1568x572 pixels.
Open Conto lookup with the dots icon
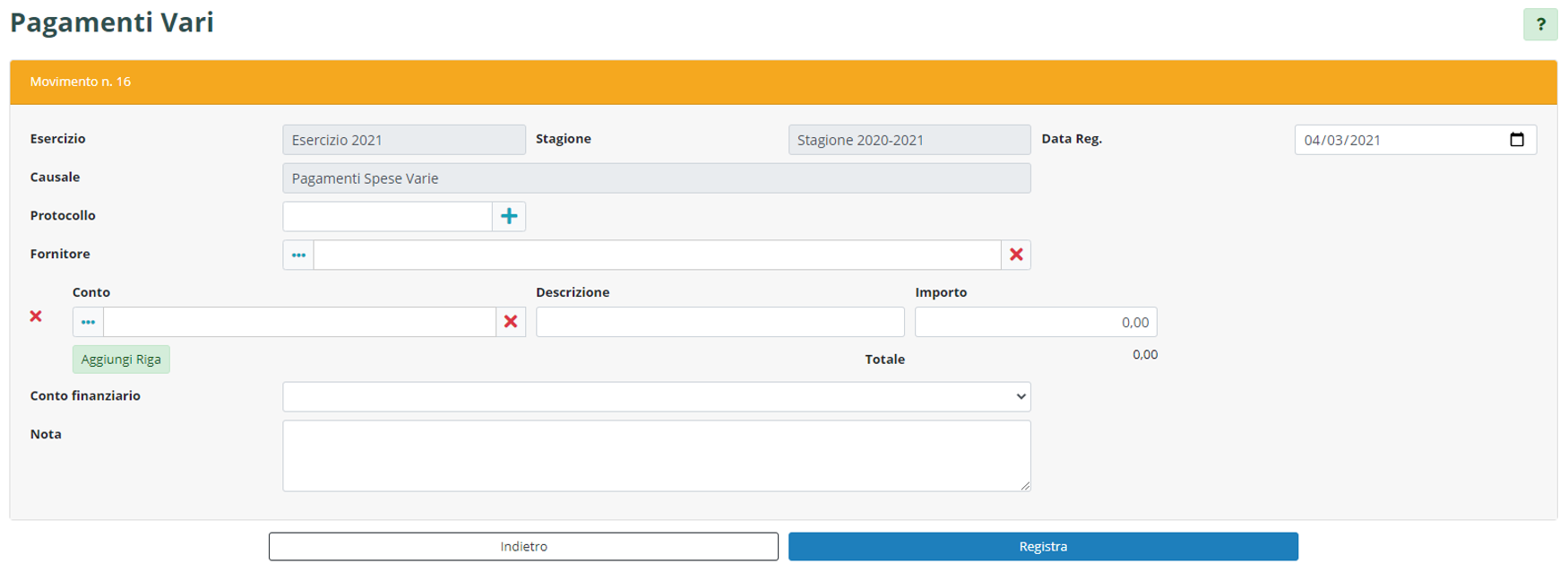coord(88,322)
